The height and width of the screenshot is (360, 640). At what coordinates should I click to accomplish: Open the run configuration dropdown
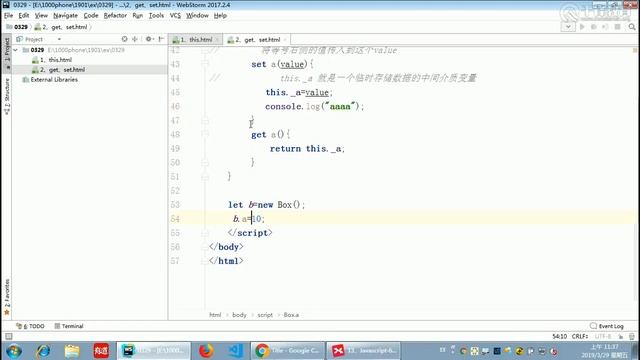pyautogui.click(x=568, y=27)
